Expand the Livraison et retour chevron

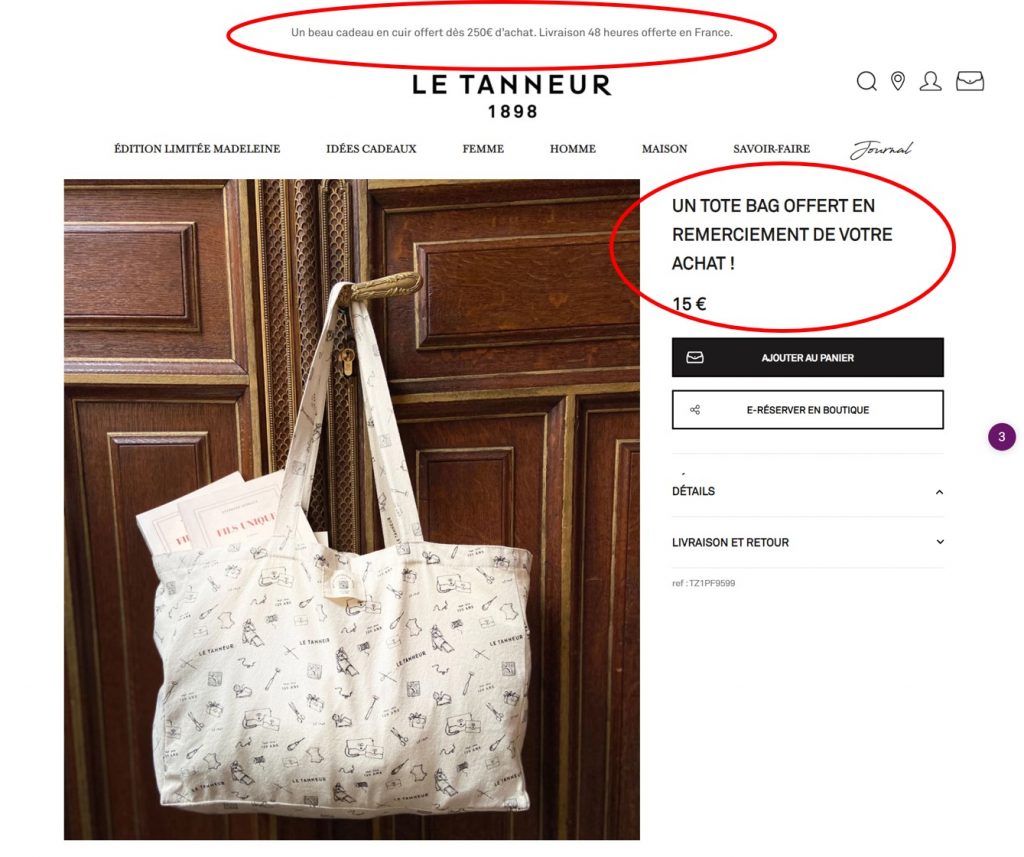tap(940, 542)
